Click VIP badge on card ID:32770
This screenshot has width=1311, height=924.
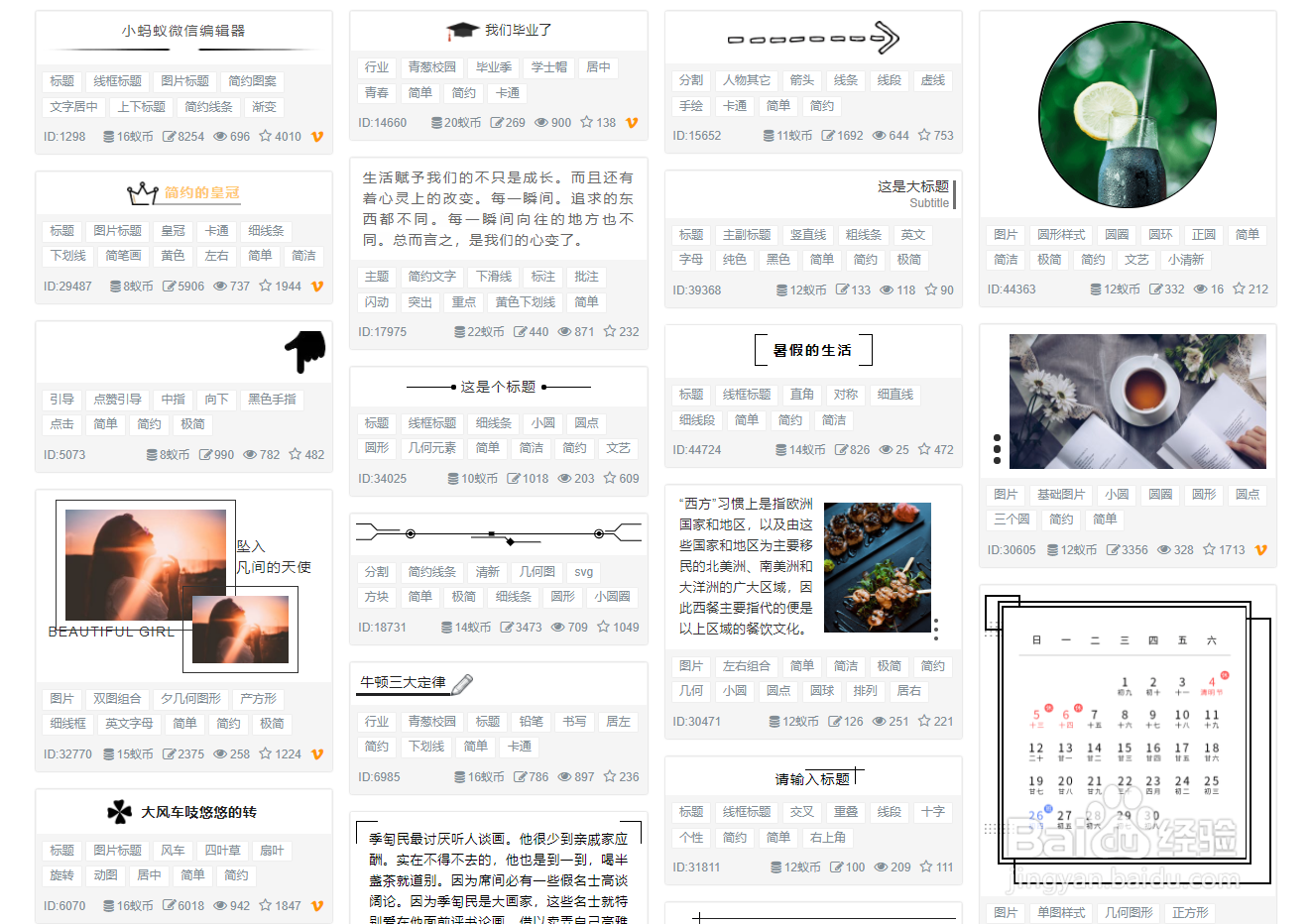[x=317, y=754]
